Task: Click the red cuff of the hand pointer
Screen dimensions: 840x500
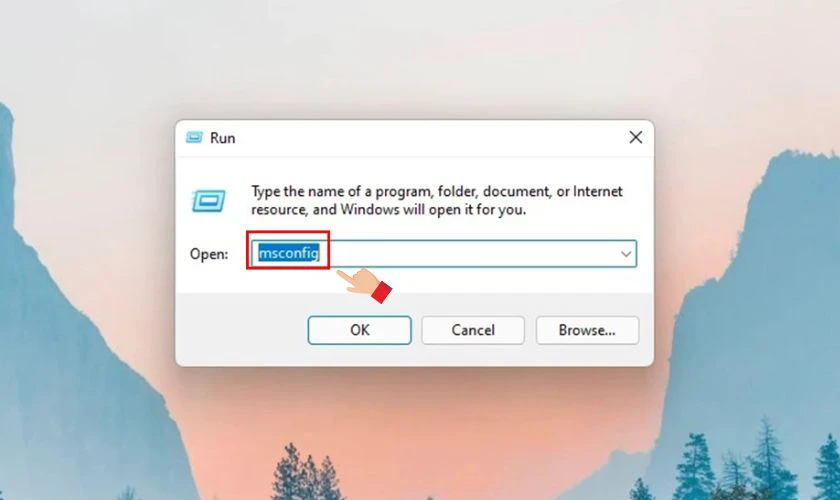Action: pos(381,292)
